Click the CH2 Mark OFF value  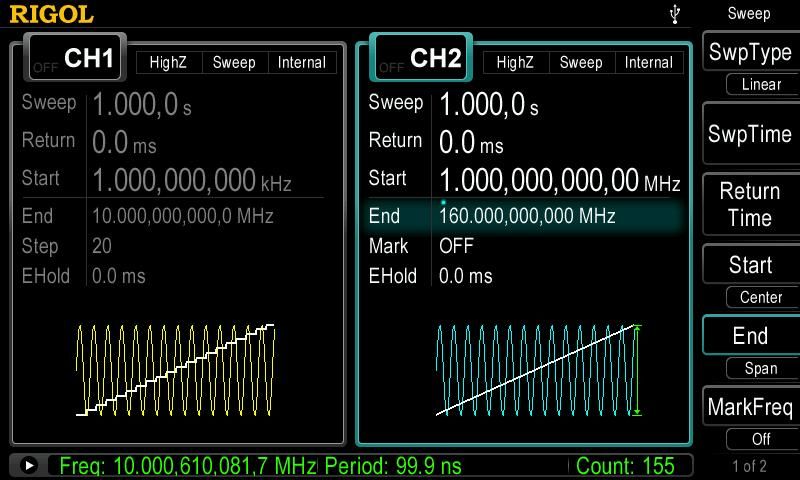click(x=456, y=246)
